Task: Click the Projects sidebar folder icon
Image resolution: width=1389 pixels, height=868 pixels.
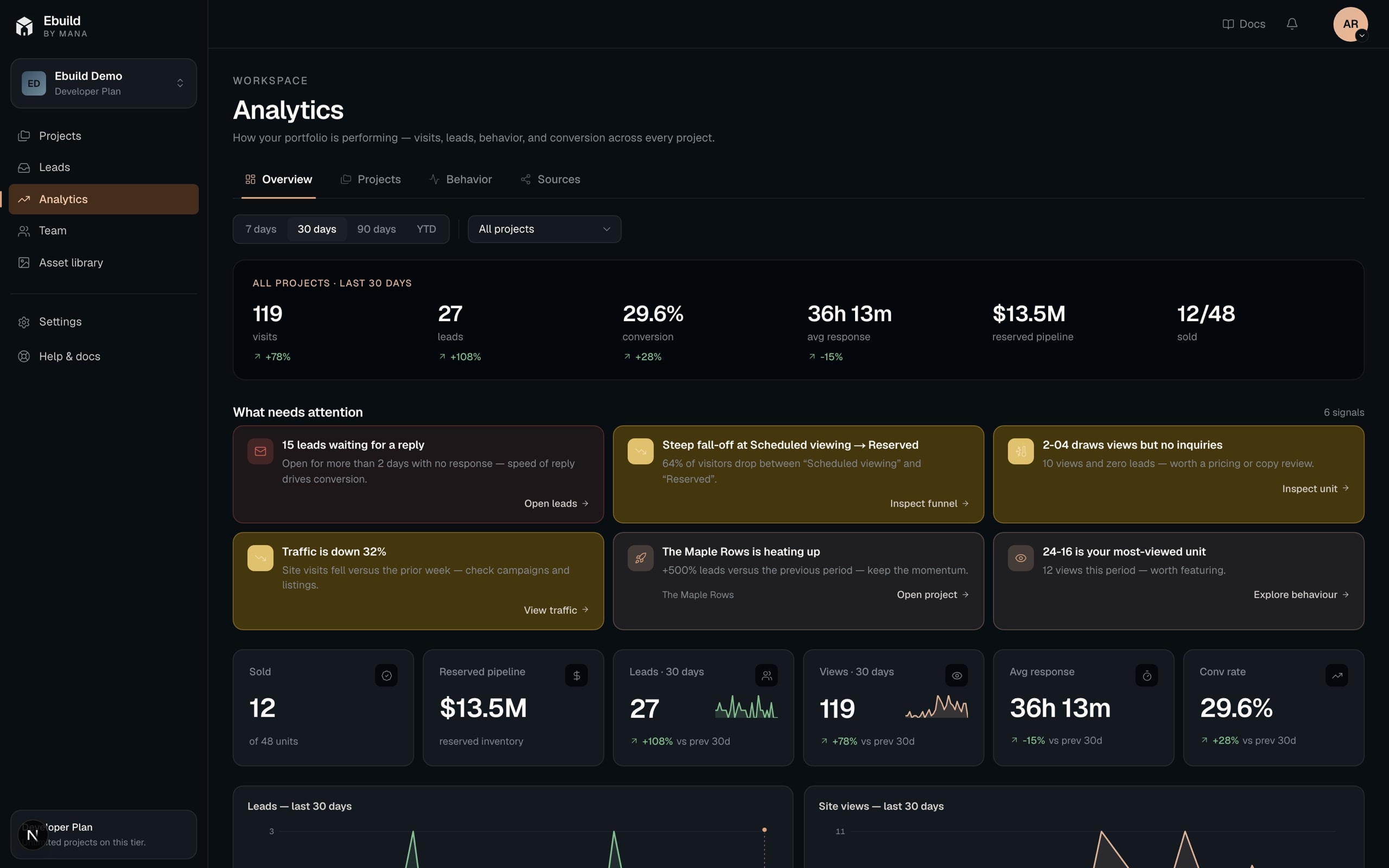Action: coord(23,136)
